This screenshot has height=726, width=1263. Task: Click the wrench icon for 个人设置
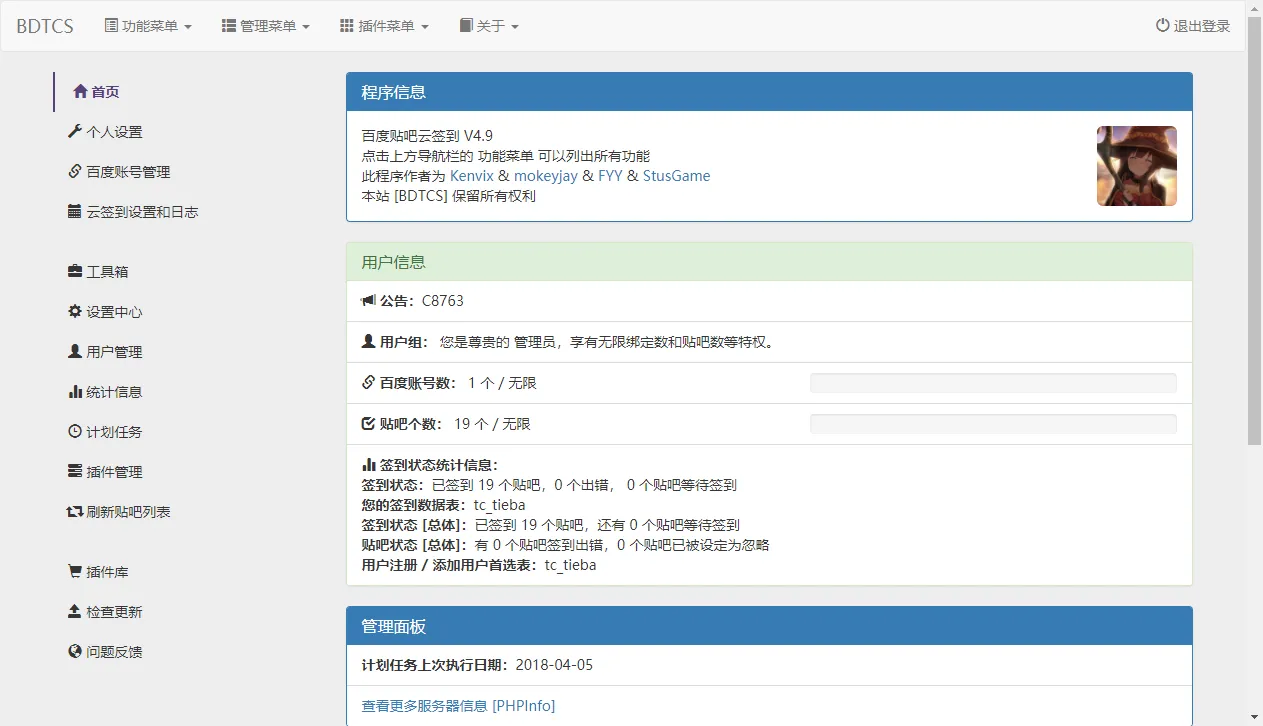pyautogui.click(x=74, y=132)
